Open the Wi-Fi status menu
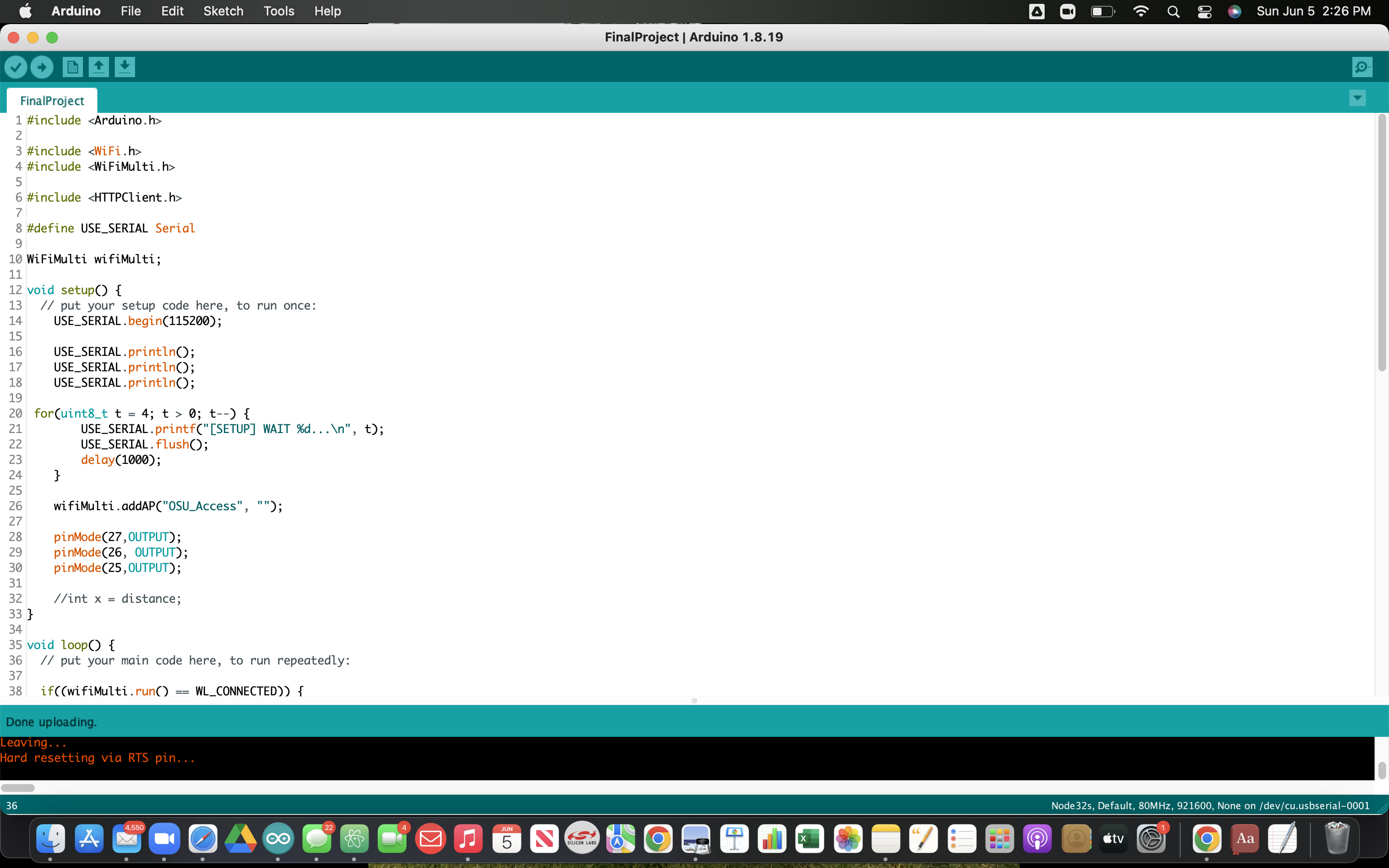Screen dimensions: 1389x868 (1141, 12)
